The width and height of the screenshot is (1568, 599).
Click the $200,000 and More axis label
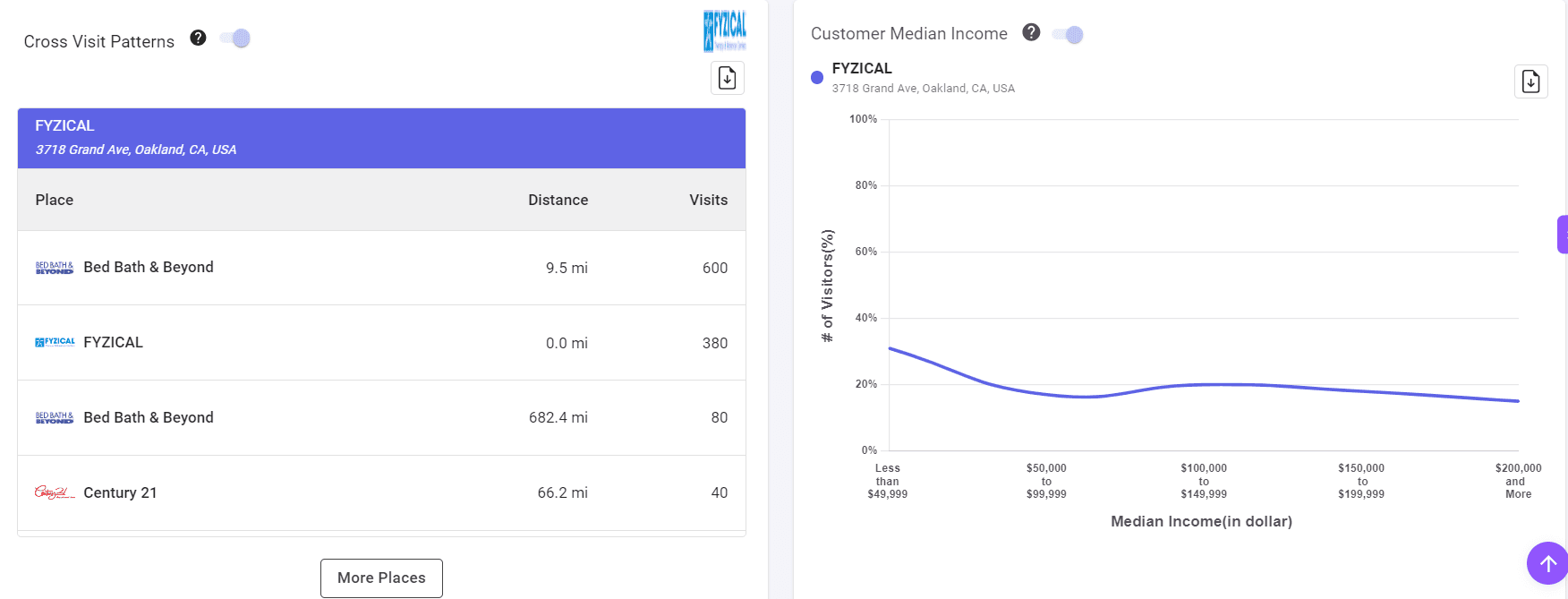point(1519,481)
